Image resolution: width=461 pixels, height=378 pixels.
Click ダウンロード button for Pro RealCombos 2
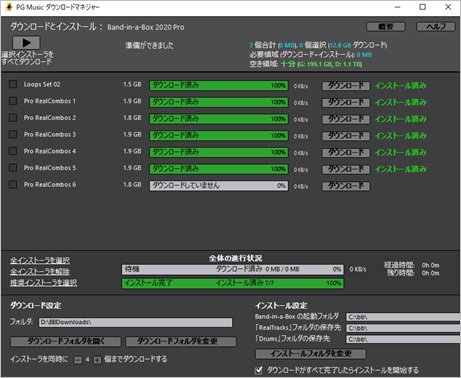click(x=346, y=119)
